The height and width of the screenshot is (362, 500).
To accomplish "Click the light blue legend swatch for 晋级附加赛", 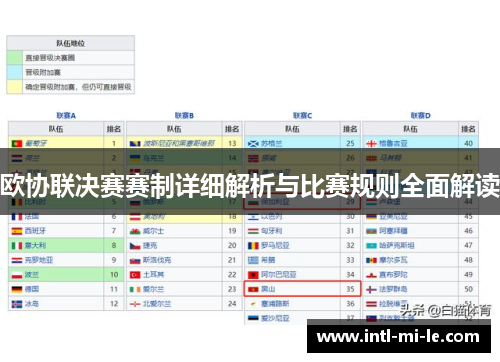I will (15, 72).
